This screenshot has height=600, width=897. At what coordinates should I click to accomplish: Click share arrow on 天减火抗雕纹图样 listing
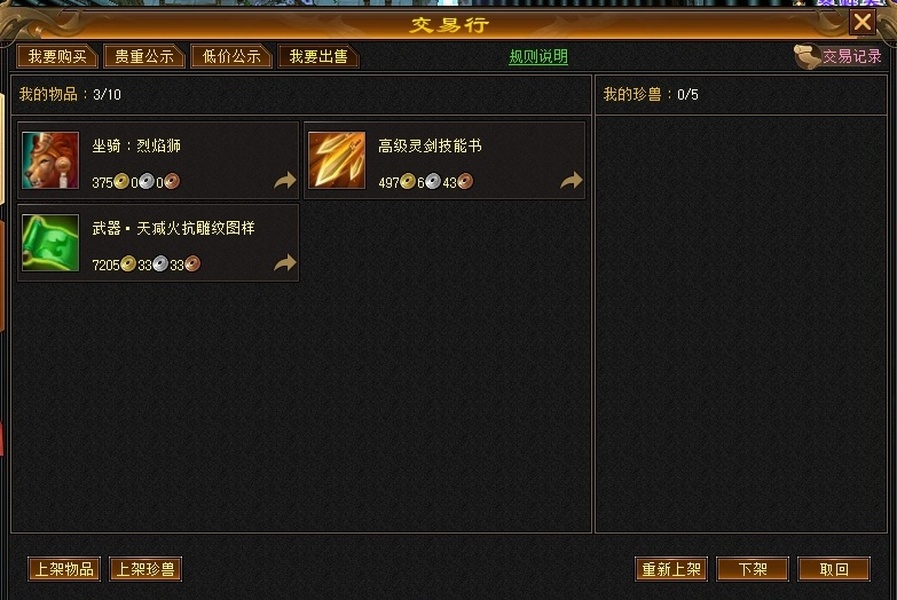[285, 263]
